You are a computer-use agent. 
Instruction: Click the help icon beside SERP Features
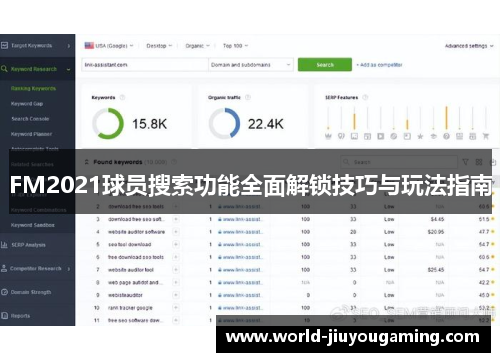tap(365, 97)
